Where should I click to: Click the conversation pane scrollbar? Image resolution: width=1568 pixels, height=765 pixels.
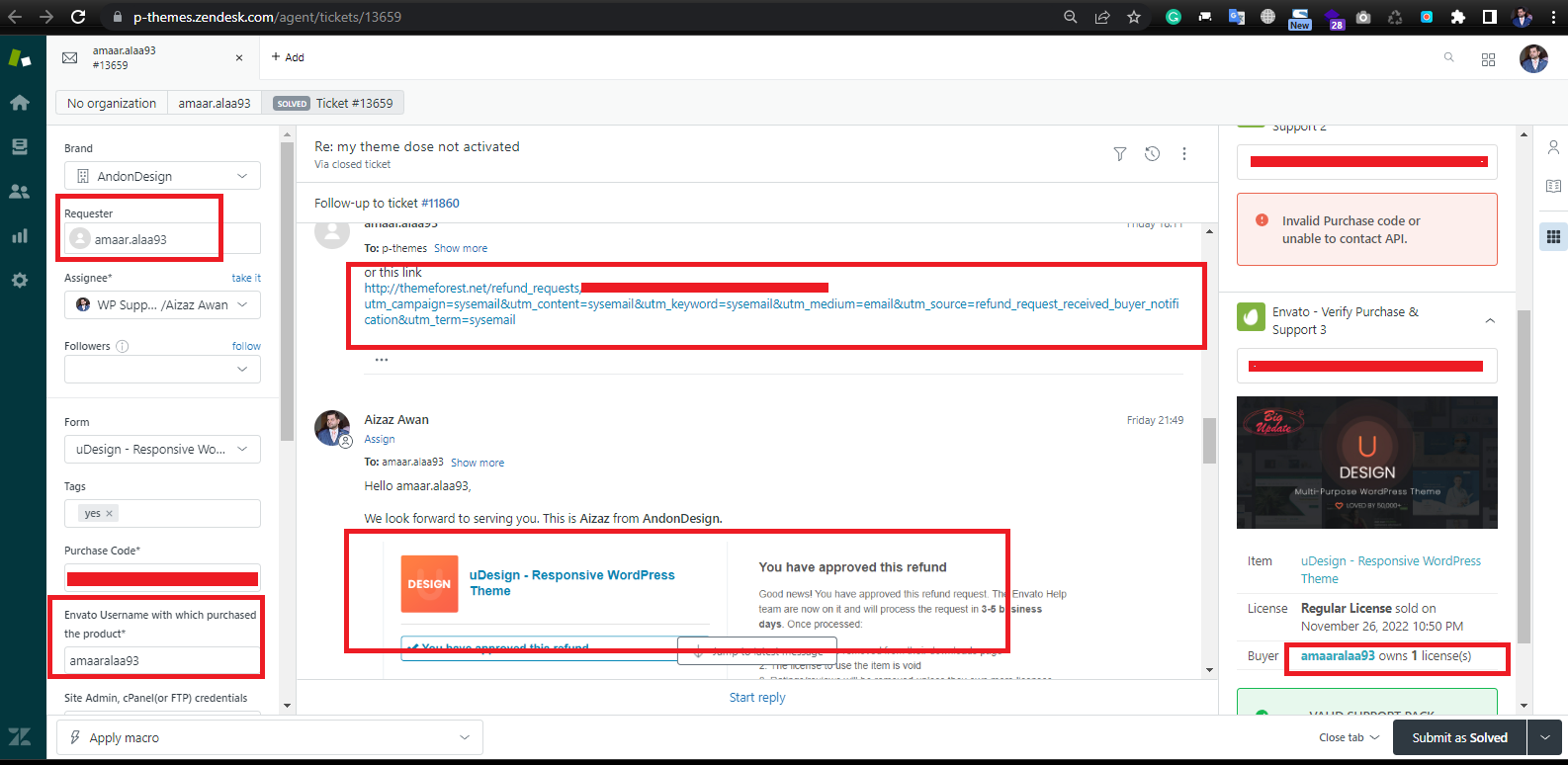point(1209,441)
